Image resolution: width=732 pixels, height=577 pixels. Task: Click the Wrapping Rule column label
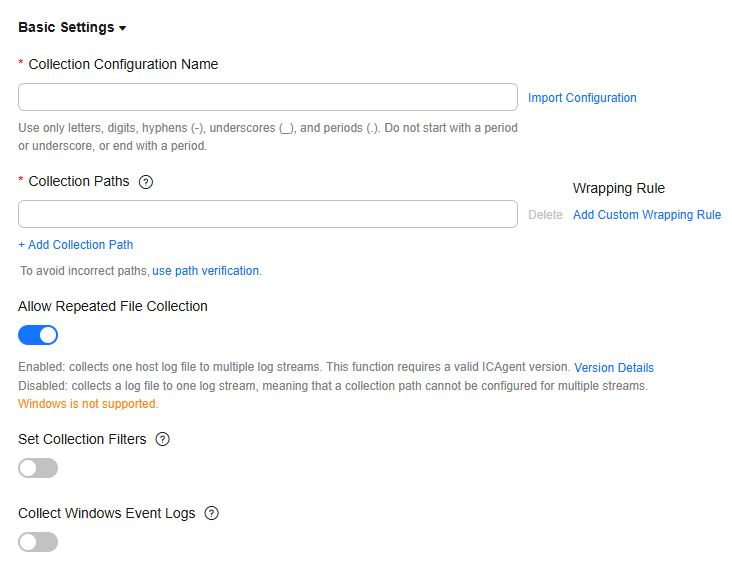(619, 188)
